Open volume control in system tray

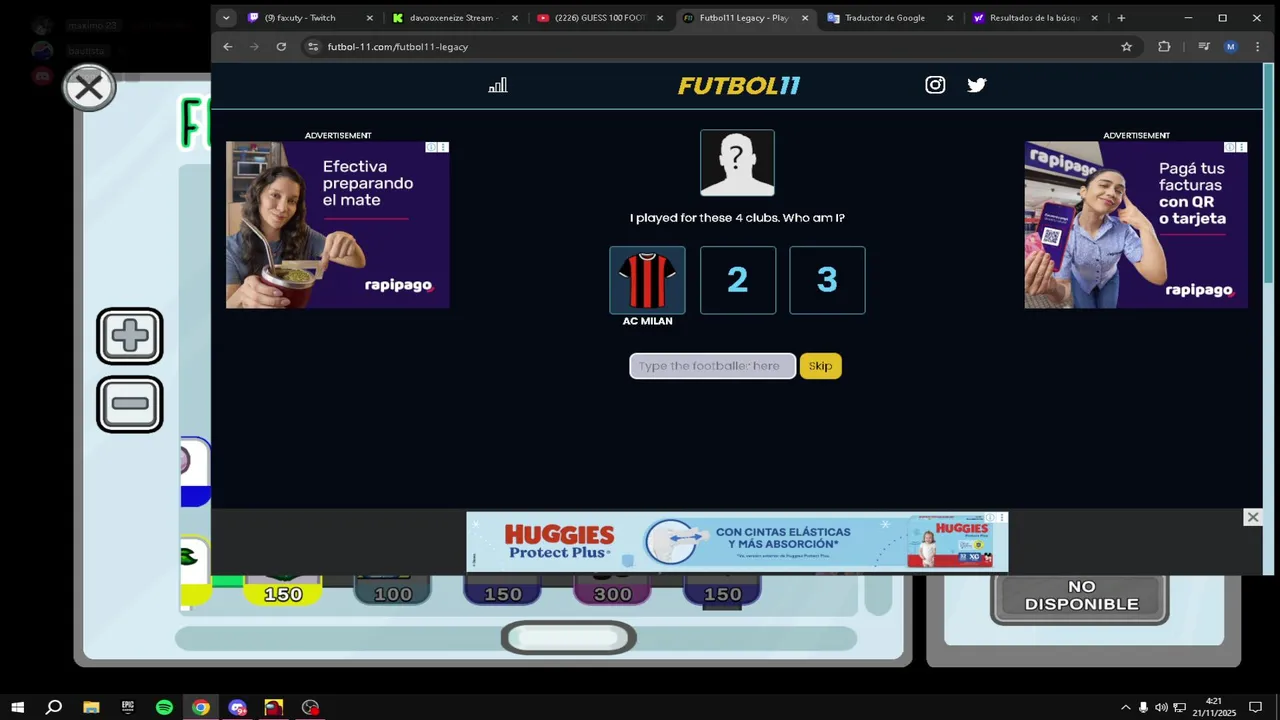(1161, 708)
